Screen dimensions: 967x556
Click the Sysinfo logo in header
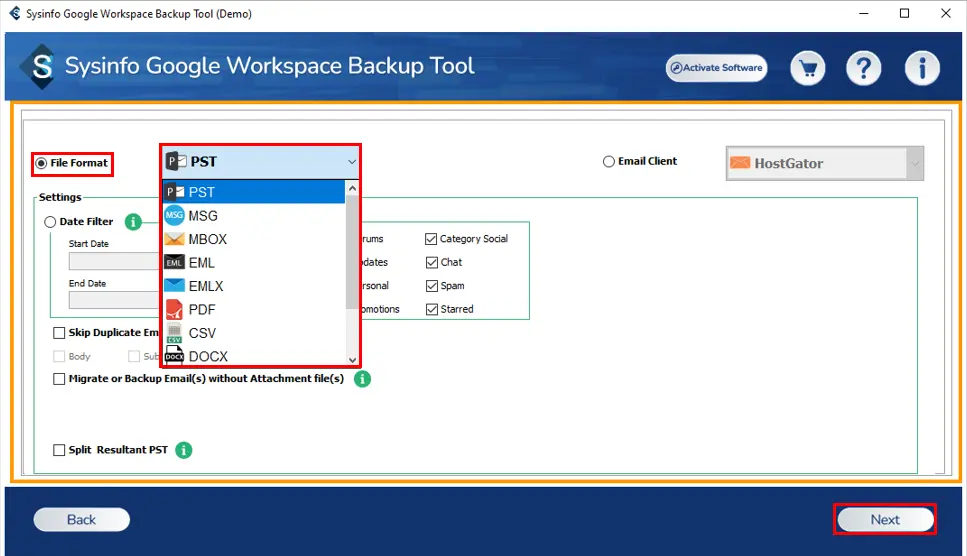(x=42, y=67)
